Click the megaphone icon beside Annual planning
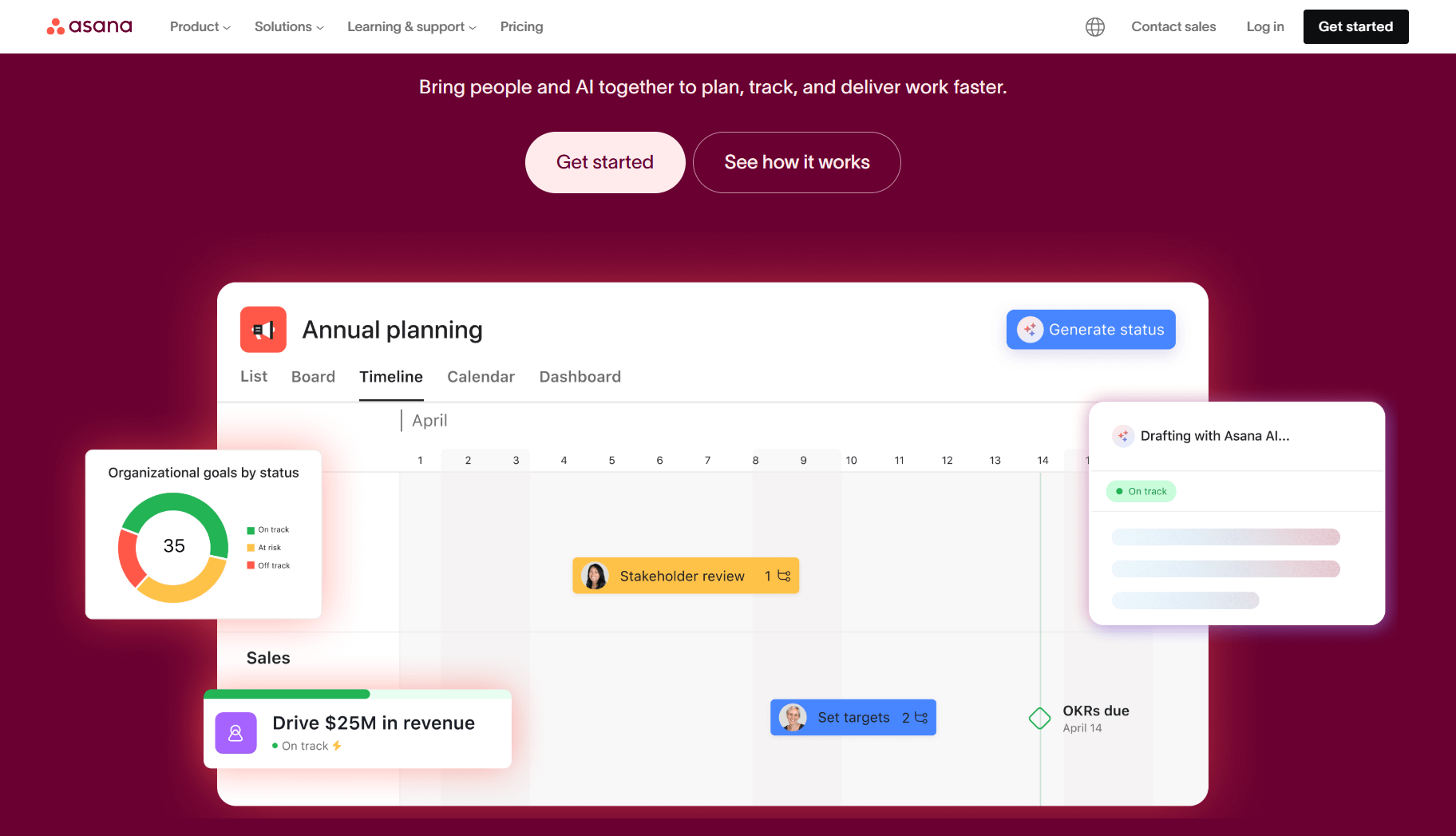This screenshot has height=836, width=1456. coord(263,329)
